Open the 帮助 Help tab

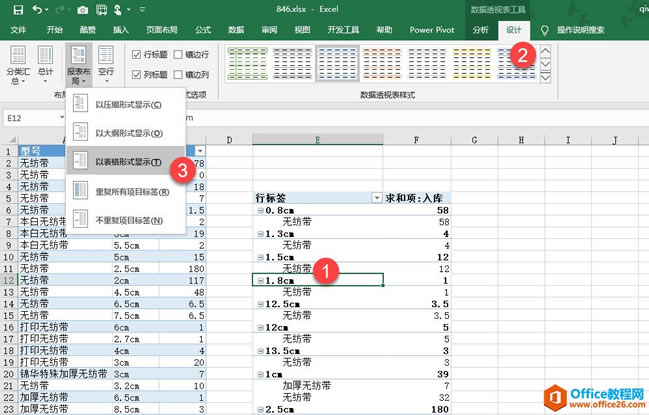[x=384, y=30]
